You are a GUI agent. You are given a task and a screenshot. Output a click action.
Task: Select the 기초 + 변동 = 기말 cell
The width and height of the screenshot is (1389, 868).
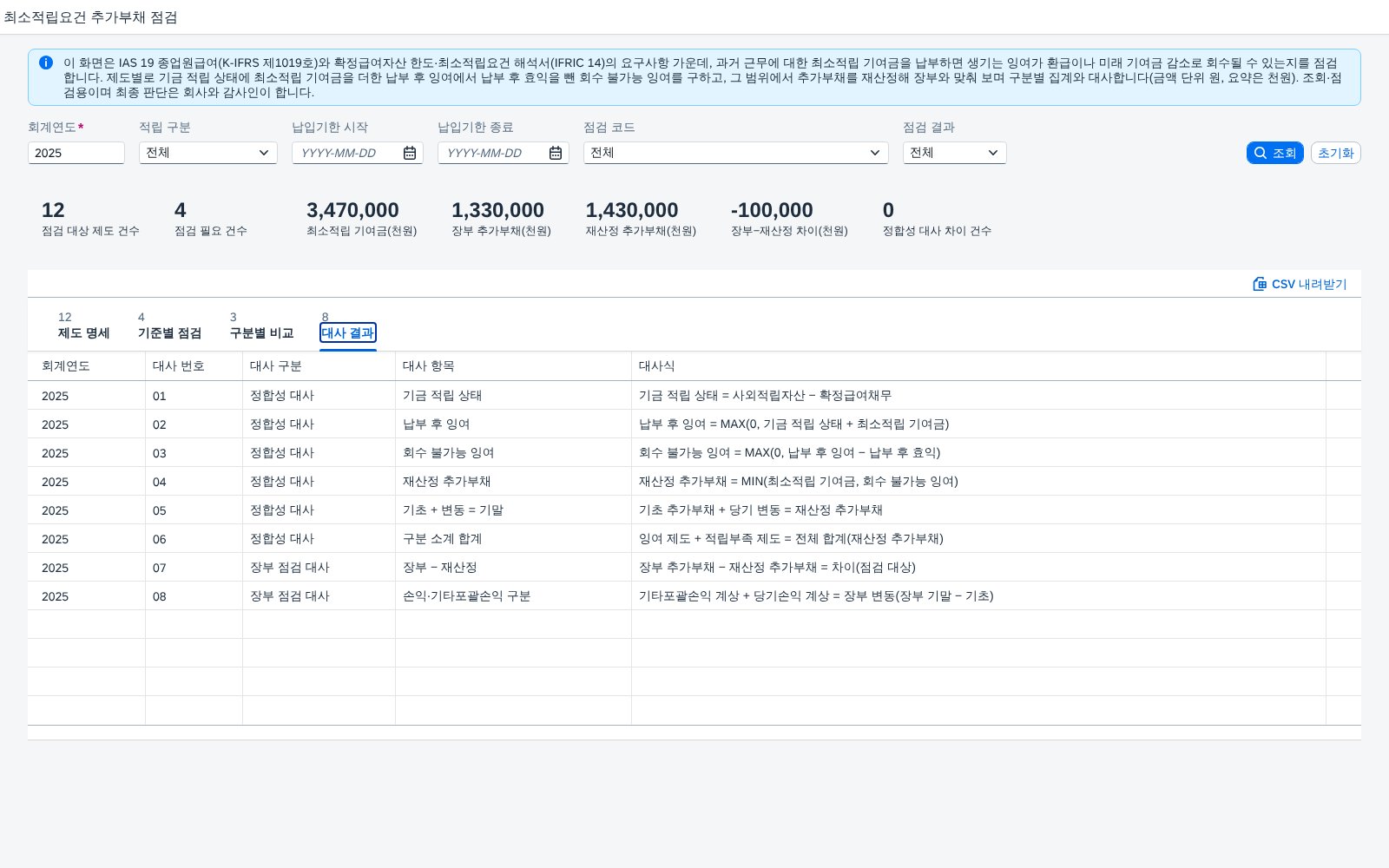(x=514, y=510)
